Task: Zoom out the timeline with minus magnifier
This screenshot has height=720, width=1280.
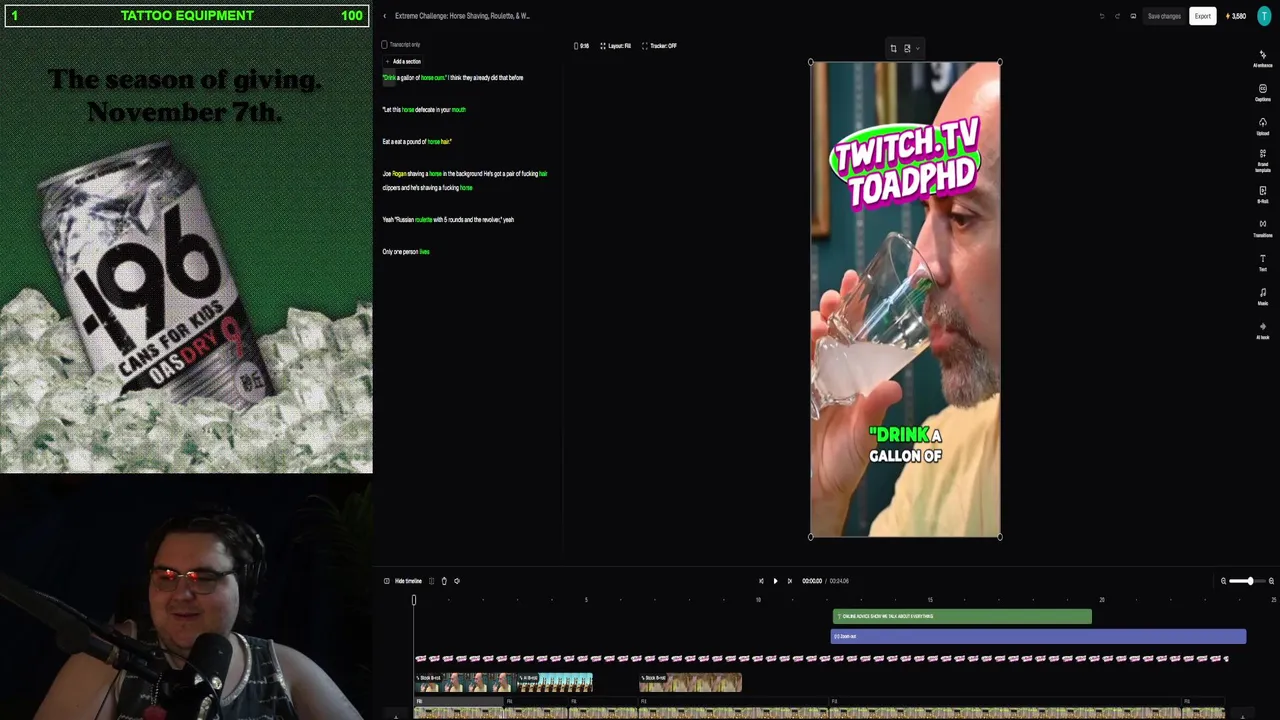Action: coord(1223,581)
